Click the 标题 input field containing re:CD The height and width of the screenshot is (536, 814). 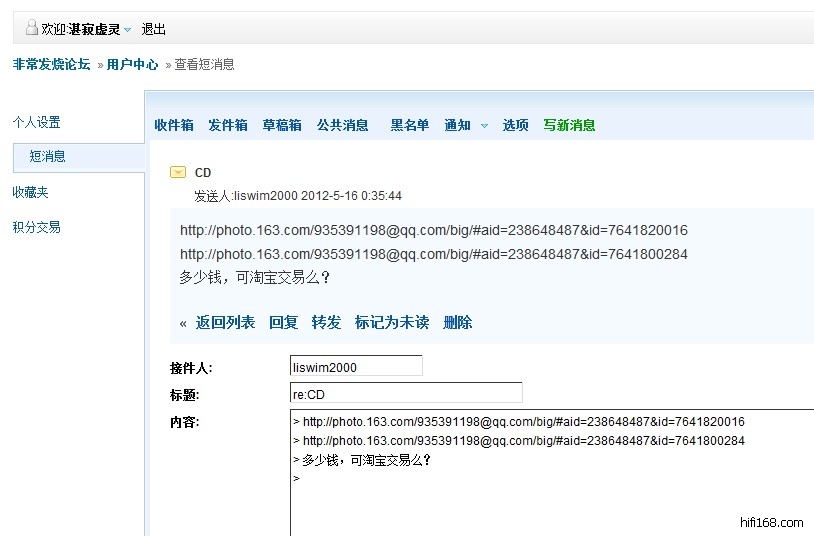coord(405,393)
